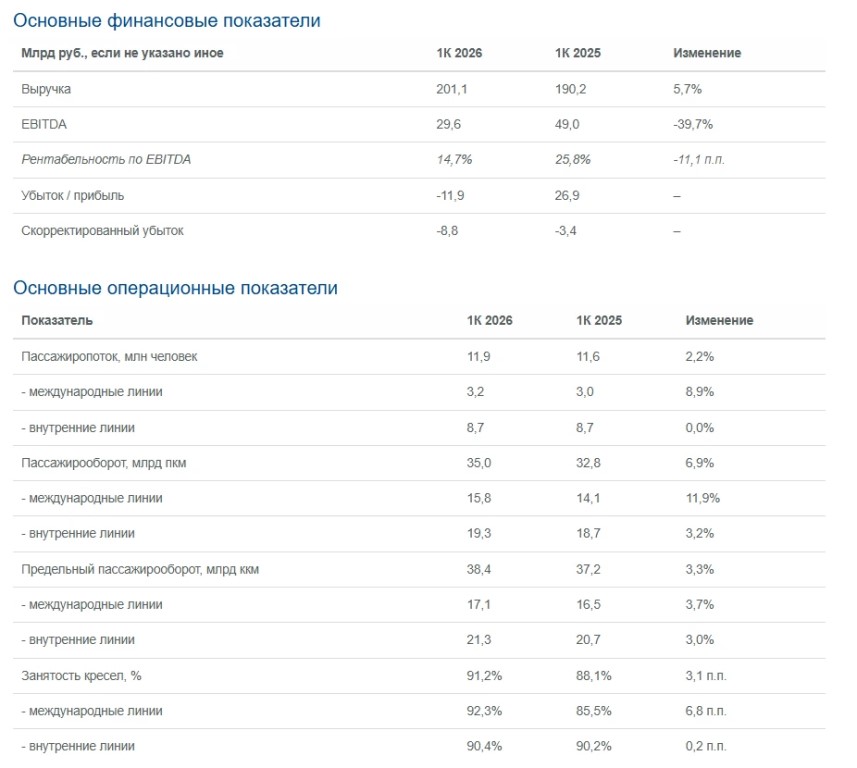Click the 91,2% seat occupancy value
This screenshot has width=857, height=768.
pos(484,676)
